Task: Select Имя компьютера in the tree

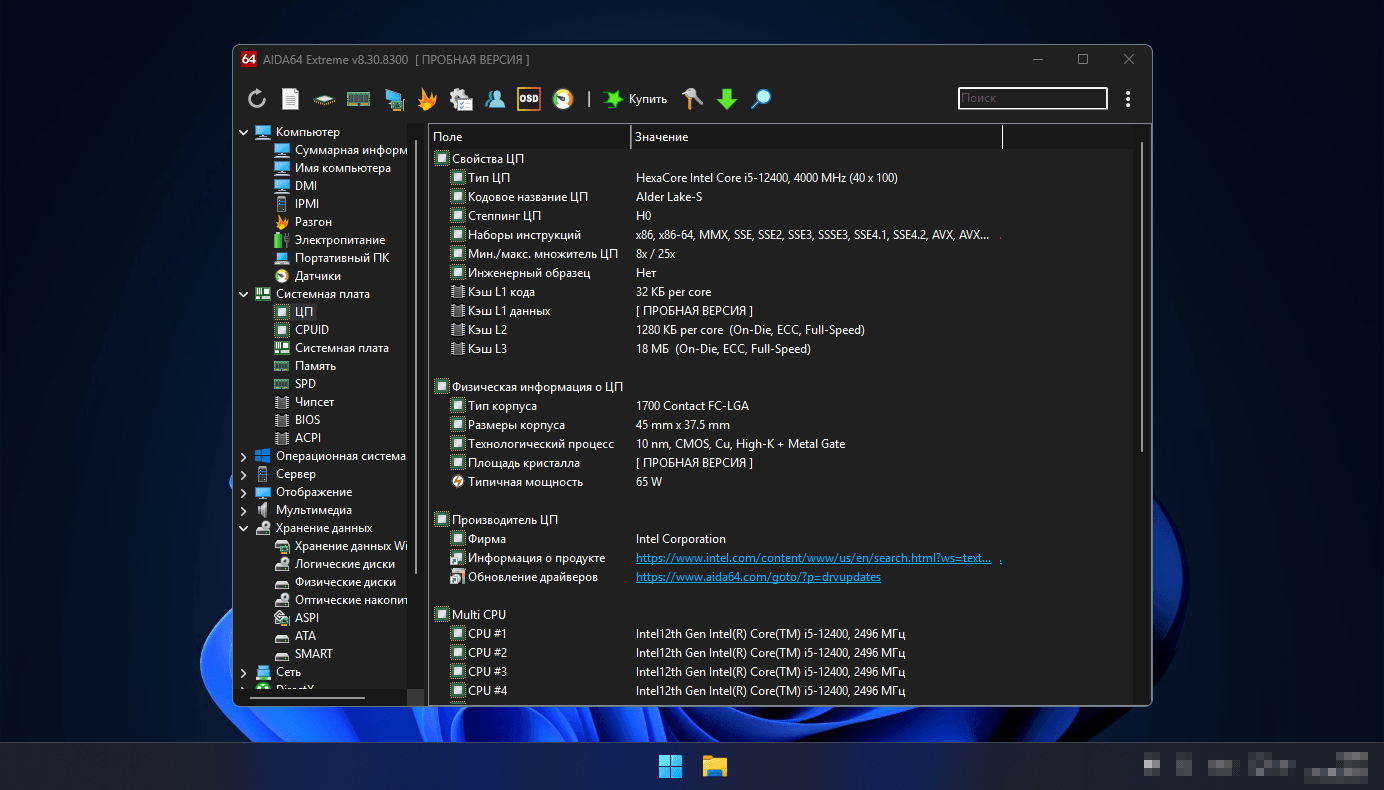Action: click(x=332, y=168)
